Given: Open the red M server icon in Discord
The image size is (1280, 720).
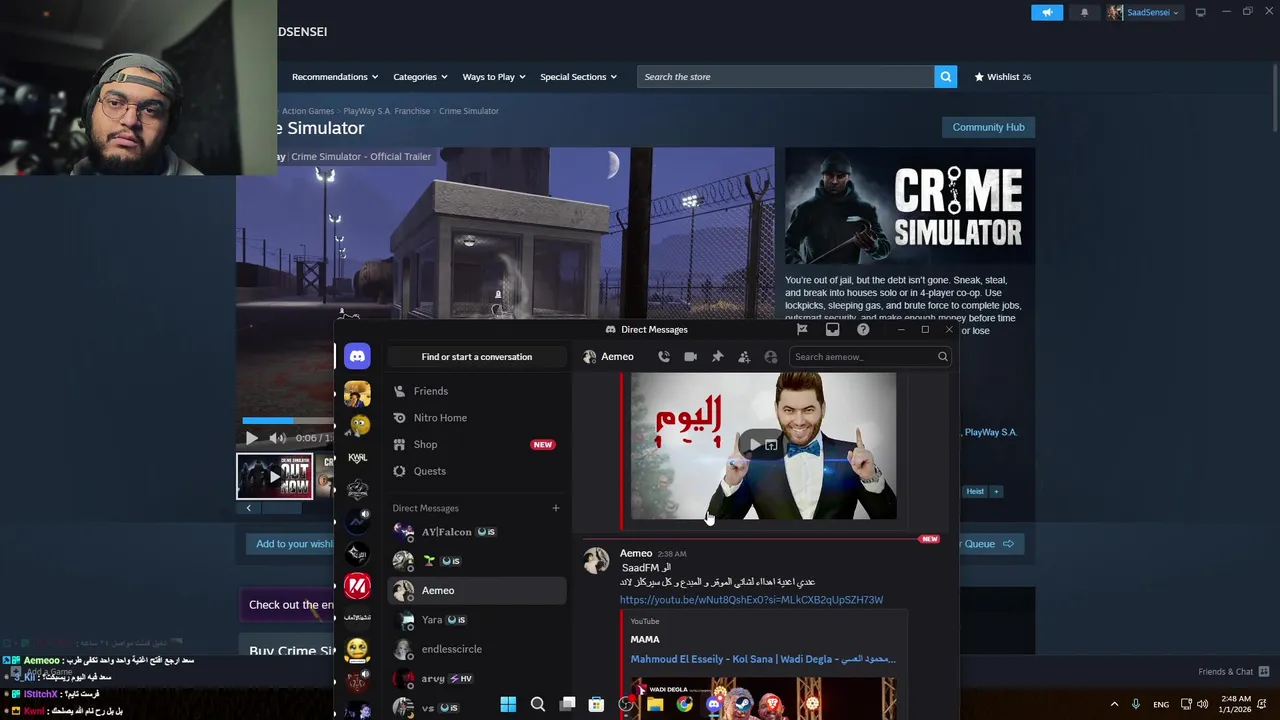Looking at the screenshot, I should [357, 586].
